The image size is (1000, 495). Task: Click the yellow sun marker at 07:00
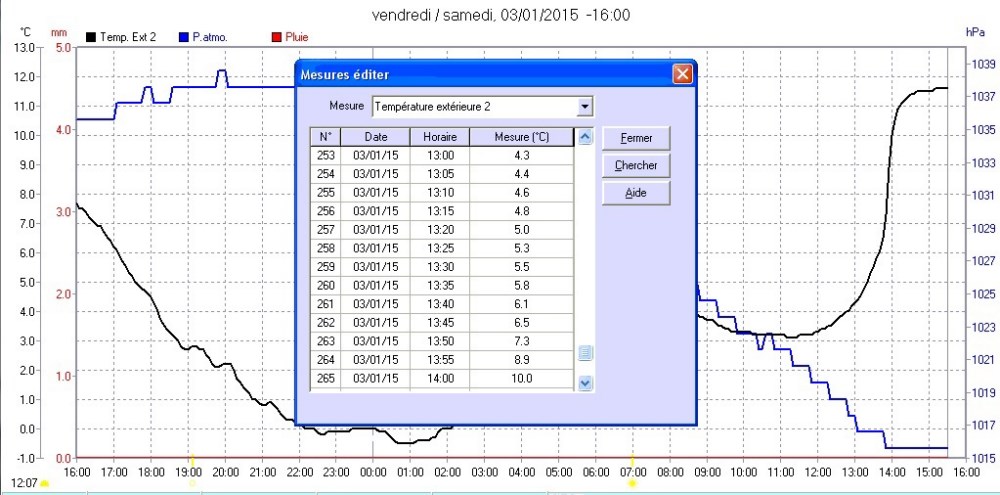(x=632, y=483)
